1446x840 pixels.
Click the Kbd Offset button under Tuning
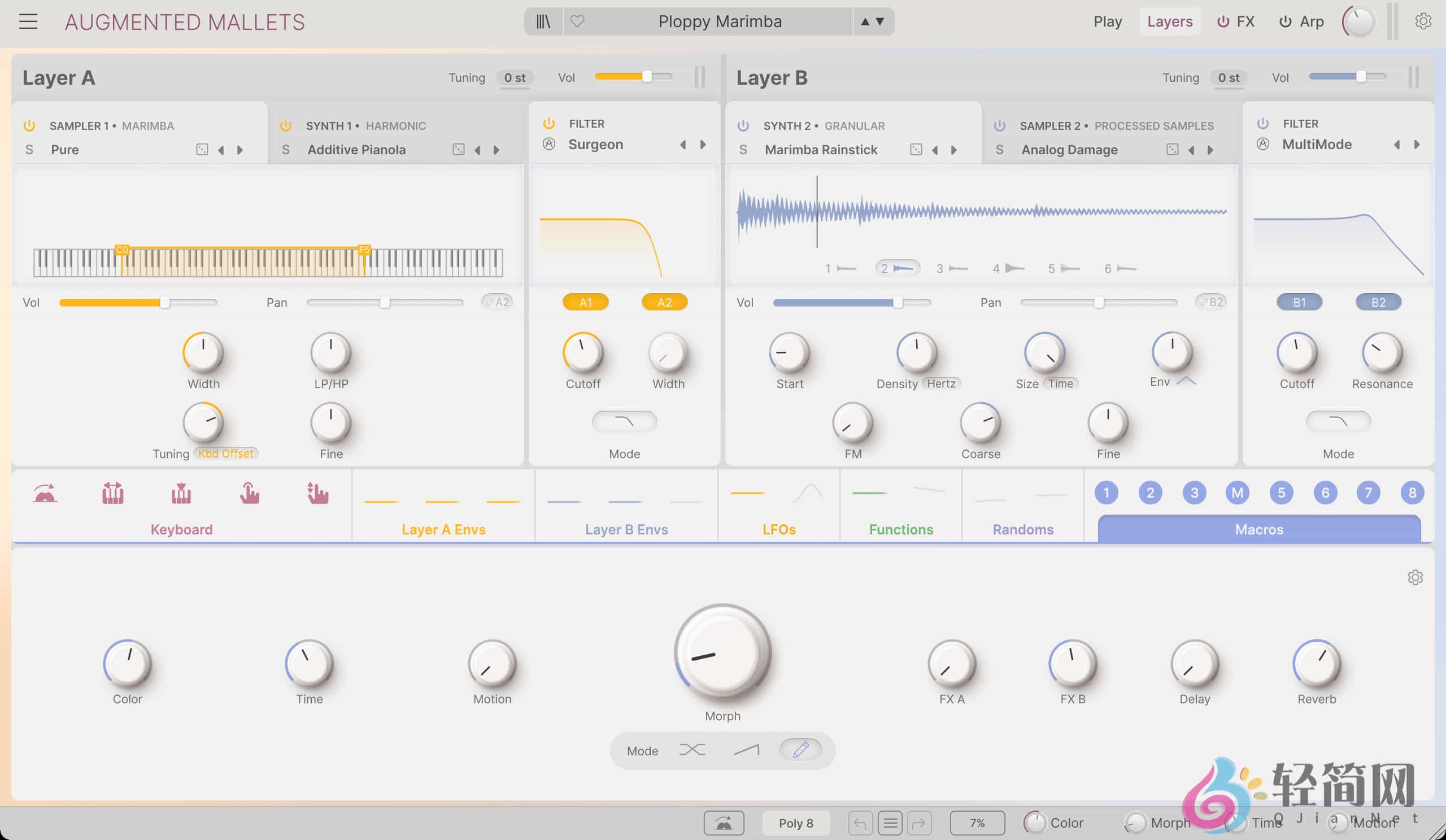(225, 452)
